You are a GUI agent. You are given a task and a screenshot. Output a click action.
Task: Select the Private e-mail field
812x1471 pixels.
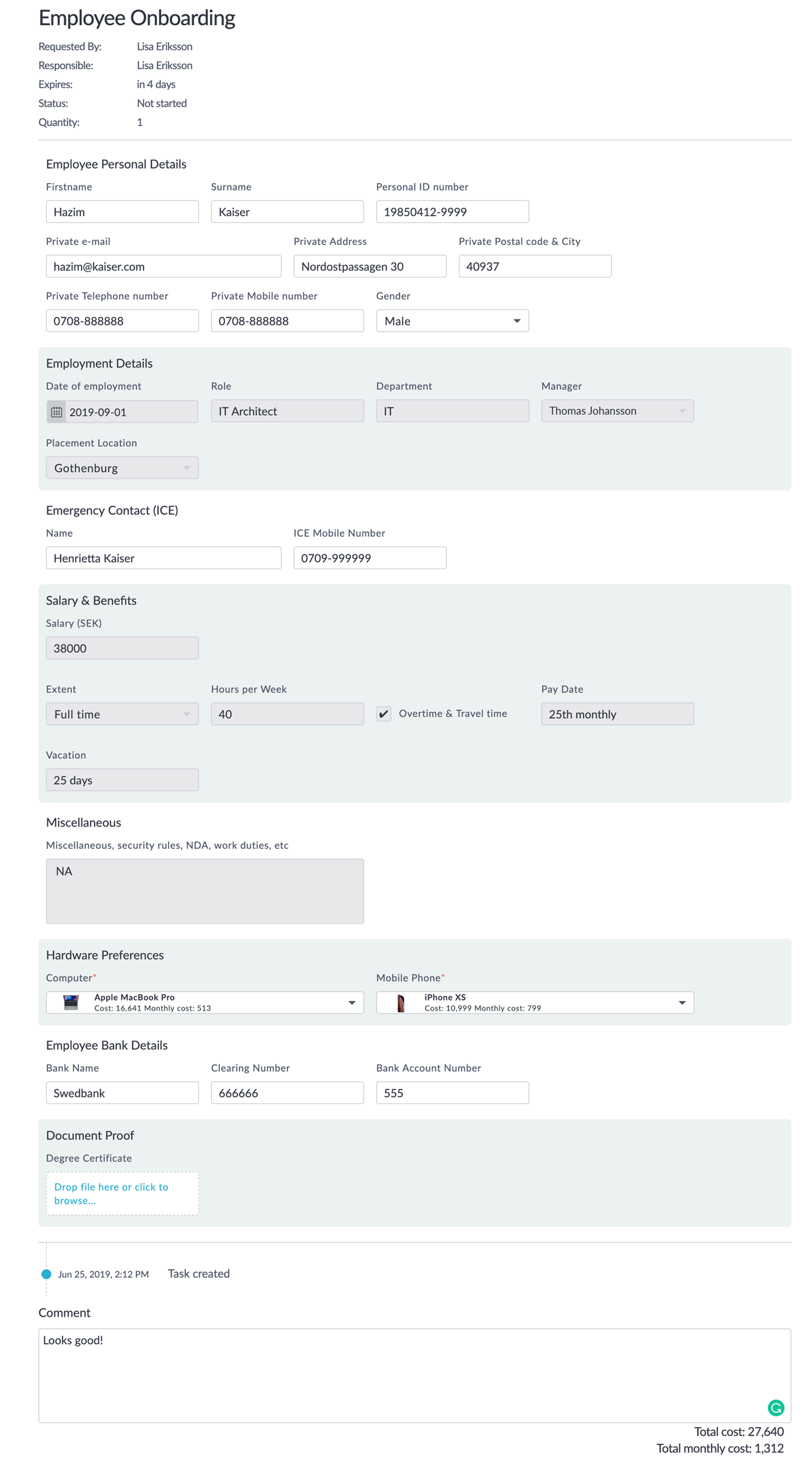click(163, 266)
